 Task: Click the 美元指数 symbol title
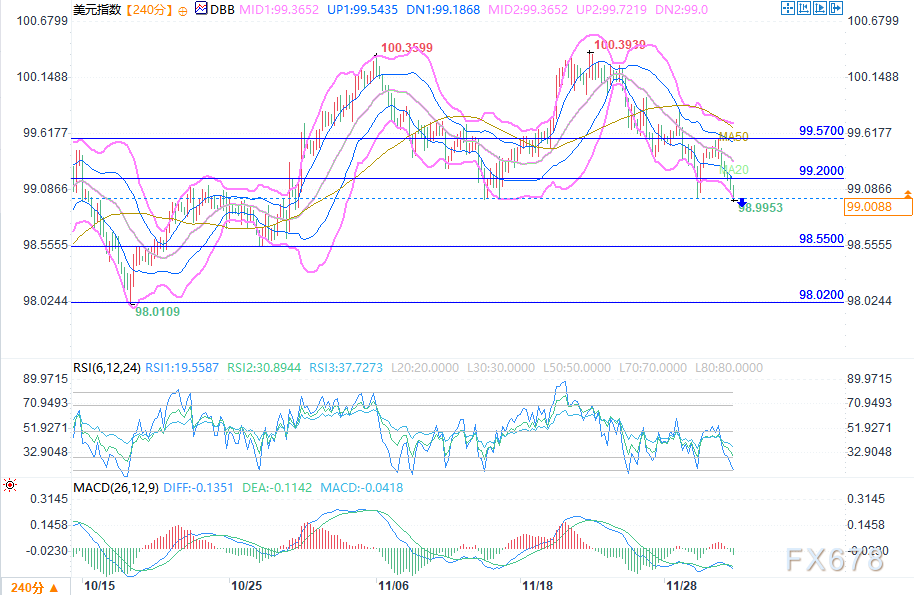[98, 9]
